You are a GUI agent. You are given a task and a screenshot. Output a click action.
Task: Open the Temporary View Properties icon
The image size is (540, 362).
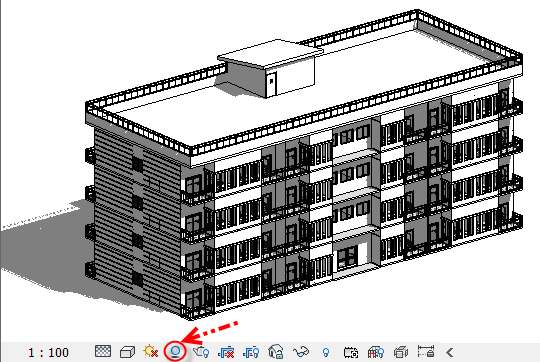click(351, 352)
